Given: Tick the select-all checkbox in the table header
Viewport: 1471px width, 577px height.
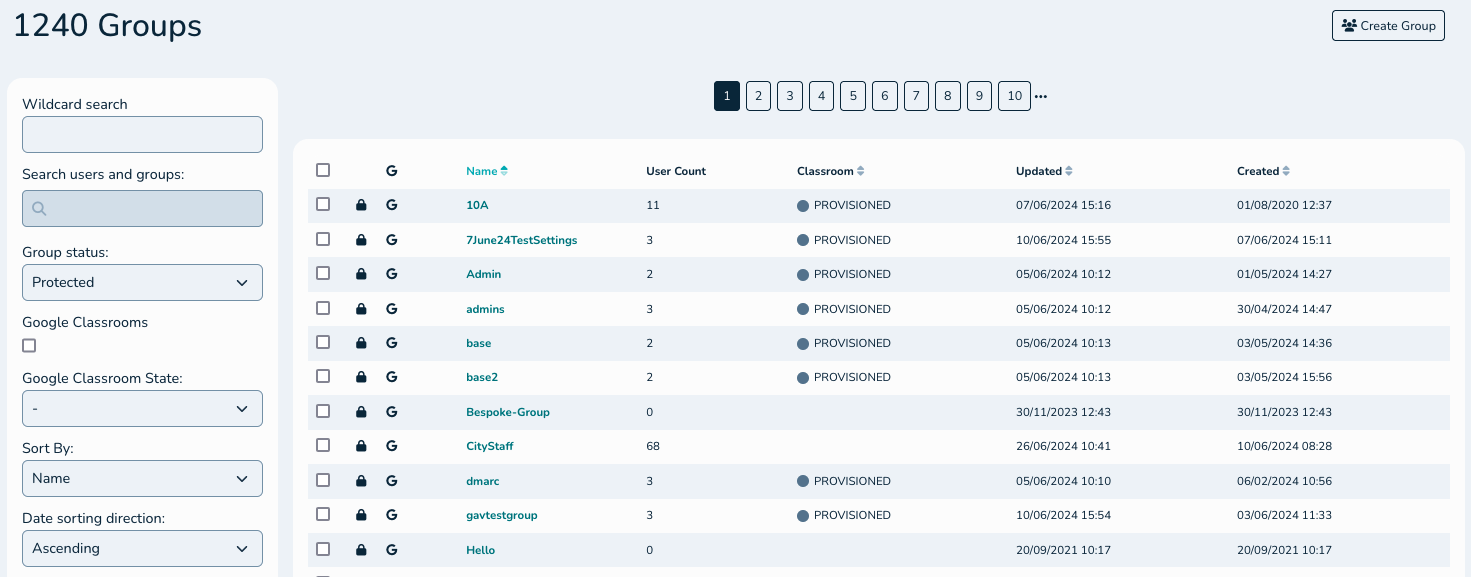Looking at the screenshot, I should coord(323,170).
